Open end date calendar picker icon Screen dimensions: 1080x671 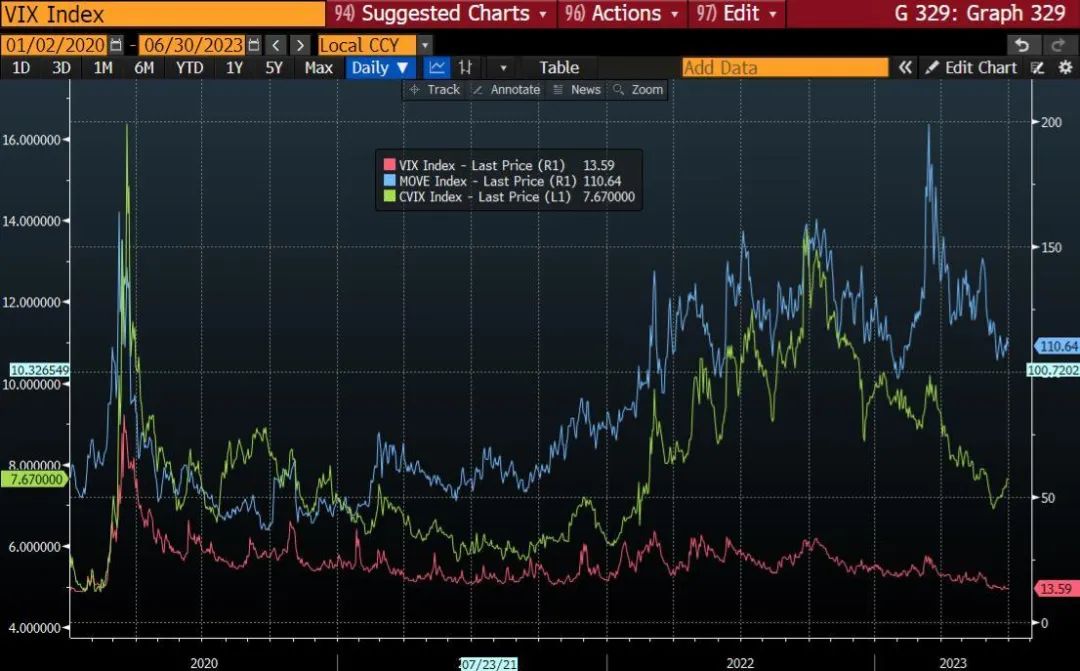[253, 45]
